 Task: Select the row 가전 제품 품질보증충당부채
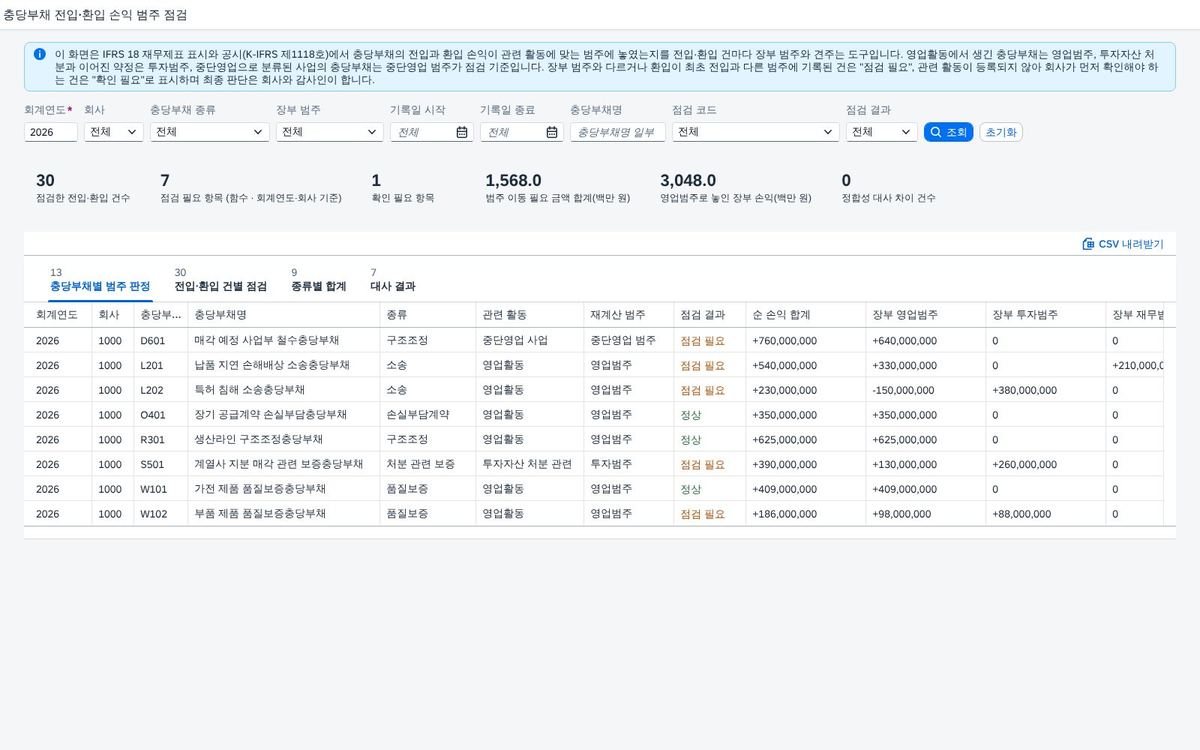594,489
